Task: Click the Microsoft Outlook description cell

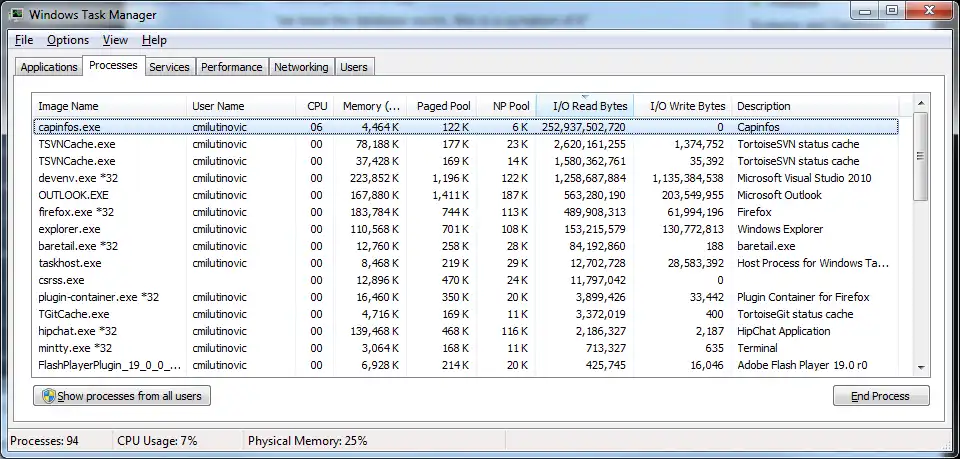Action: [x=779, y=195]
